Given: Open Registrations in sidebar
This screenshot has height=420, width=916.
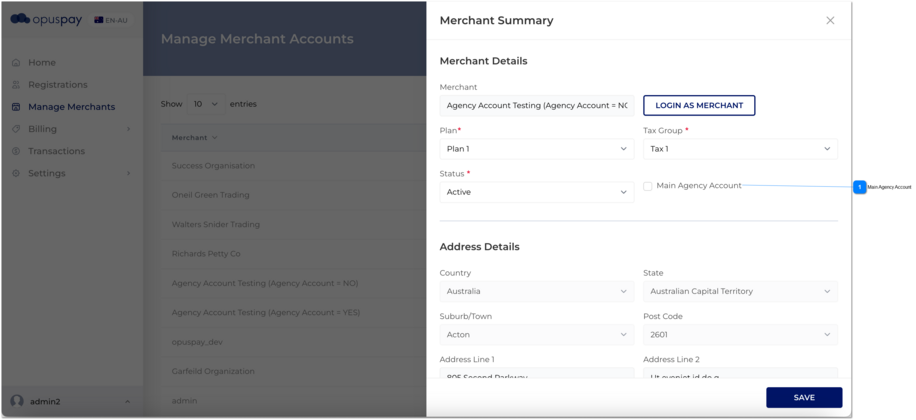Looking at the screenshot, I should coord(58,85).
